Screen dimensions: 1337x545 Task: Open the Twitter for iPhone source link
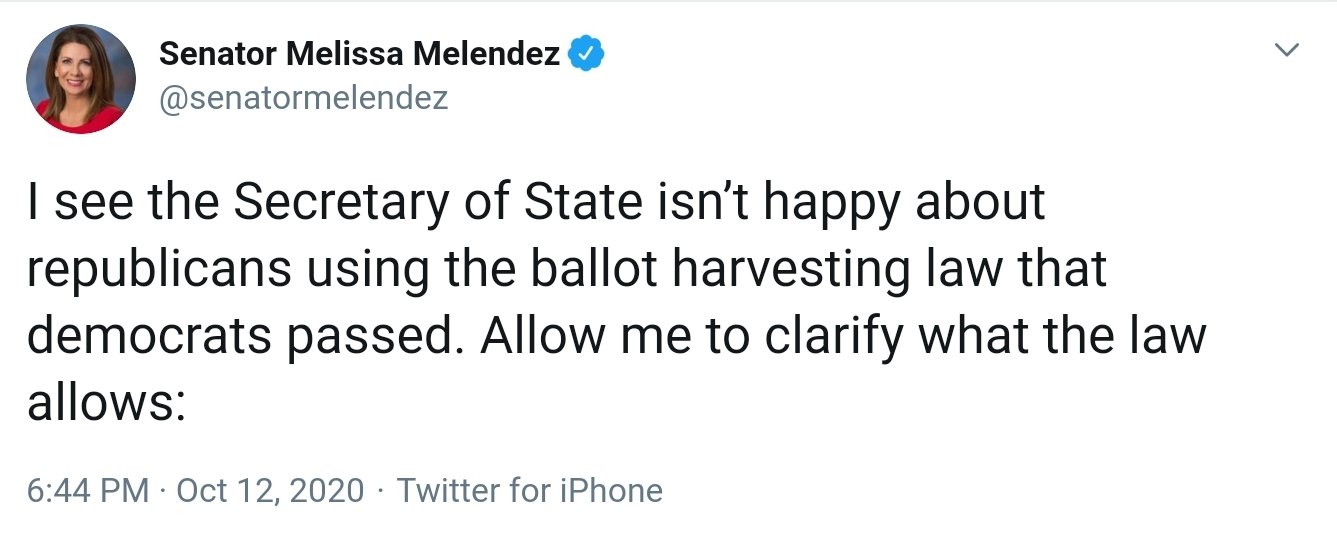pyautogui.click(x=529, y=491)
